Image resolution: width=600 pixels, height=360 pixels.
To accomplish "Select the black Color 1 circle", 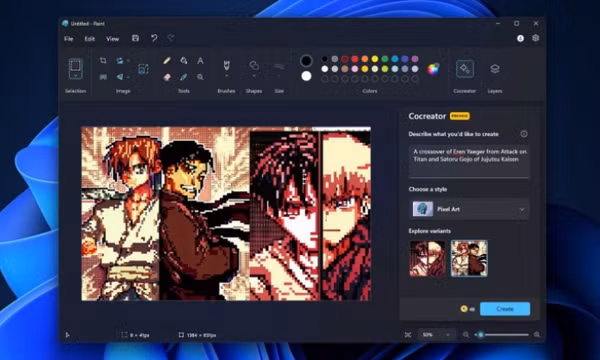I will tap(306, 60).
